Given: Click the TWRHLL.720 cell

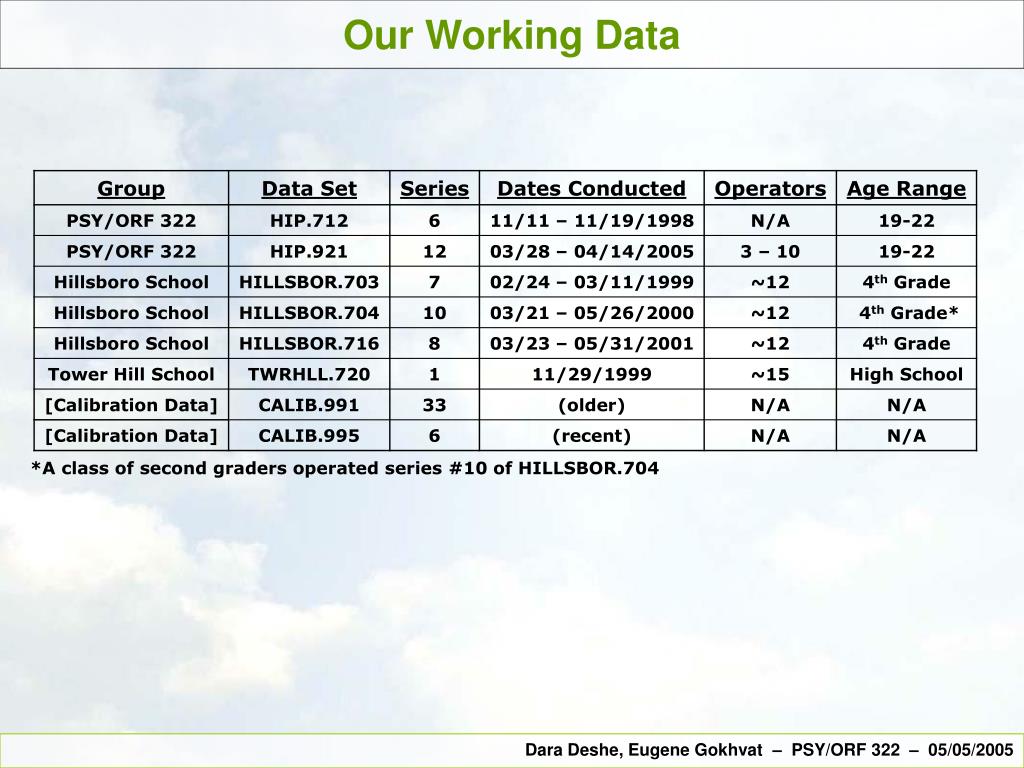Looking at the screenshot, I should (x=309, y=374).
